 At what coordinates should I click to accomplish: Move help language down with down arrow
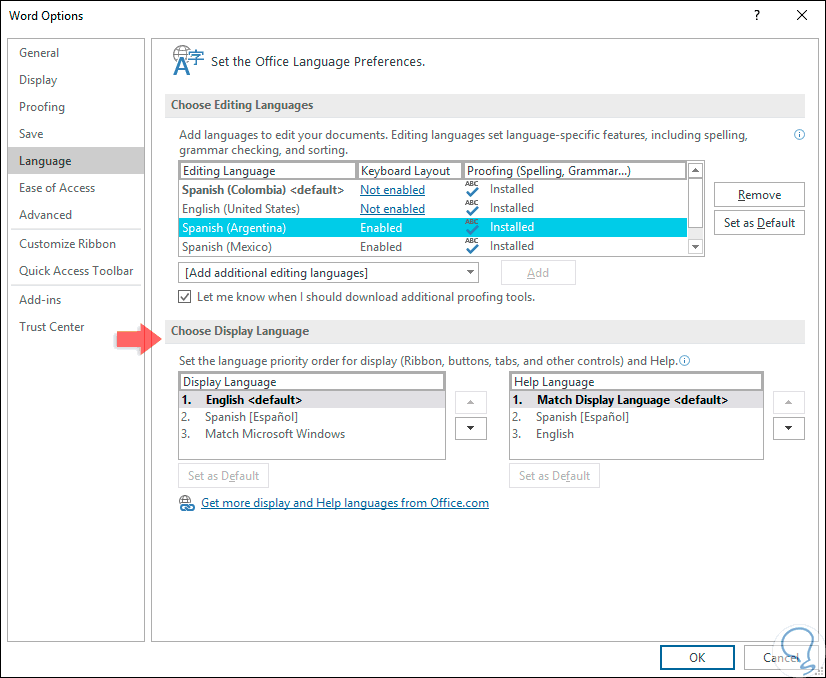[789, 428]
